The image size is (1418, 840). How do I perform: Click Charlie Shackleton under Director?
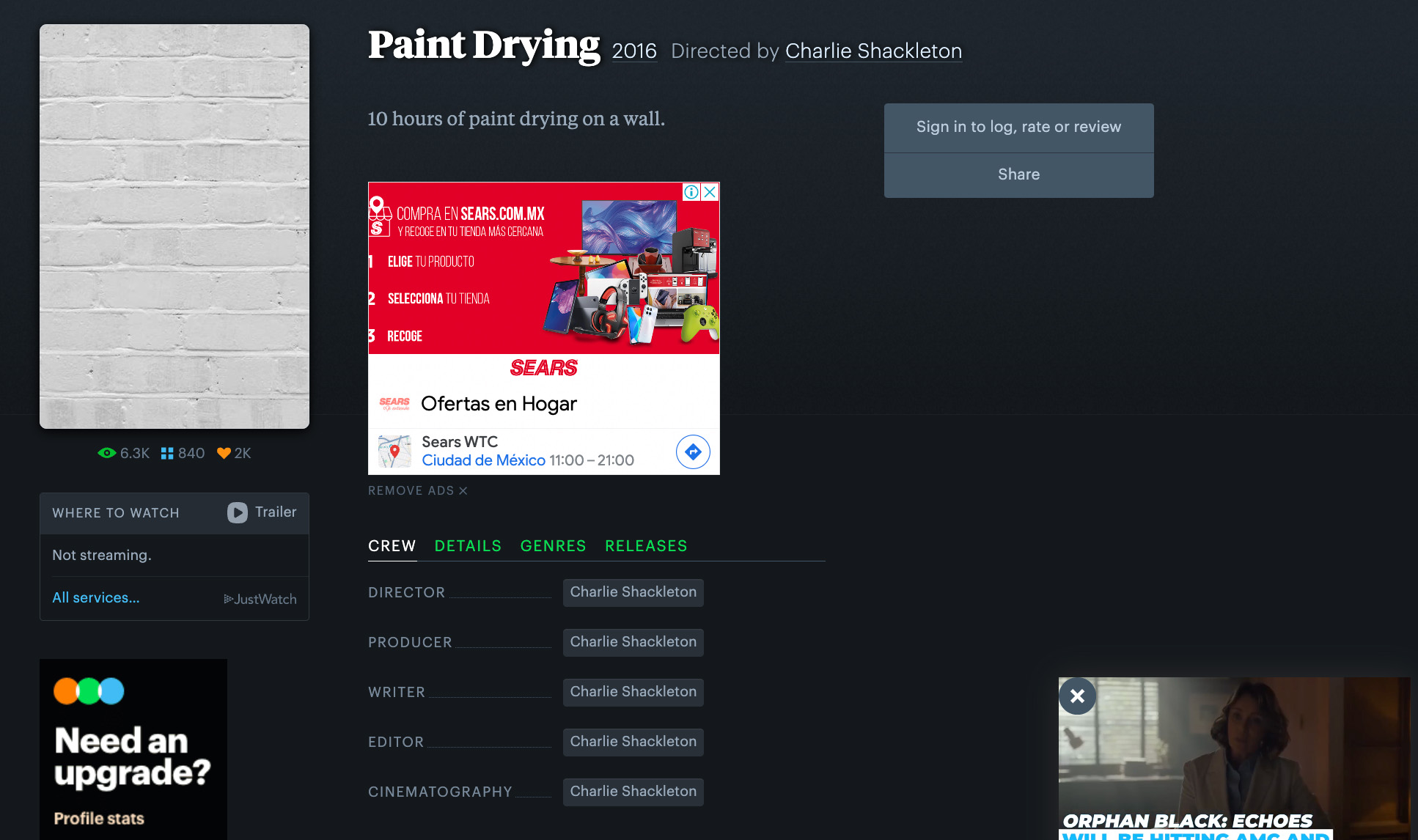[633, 592]
